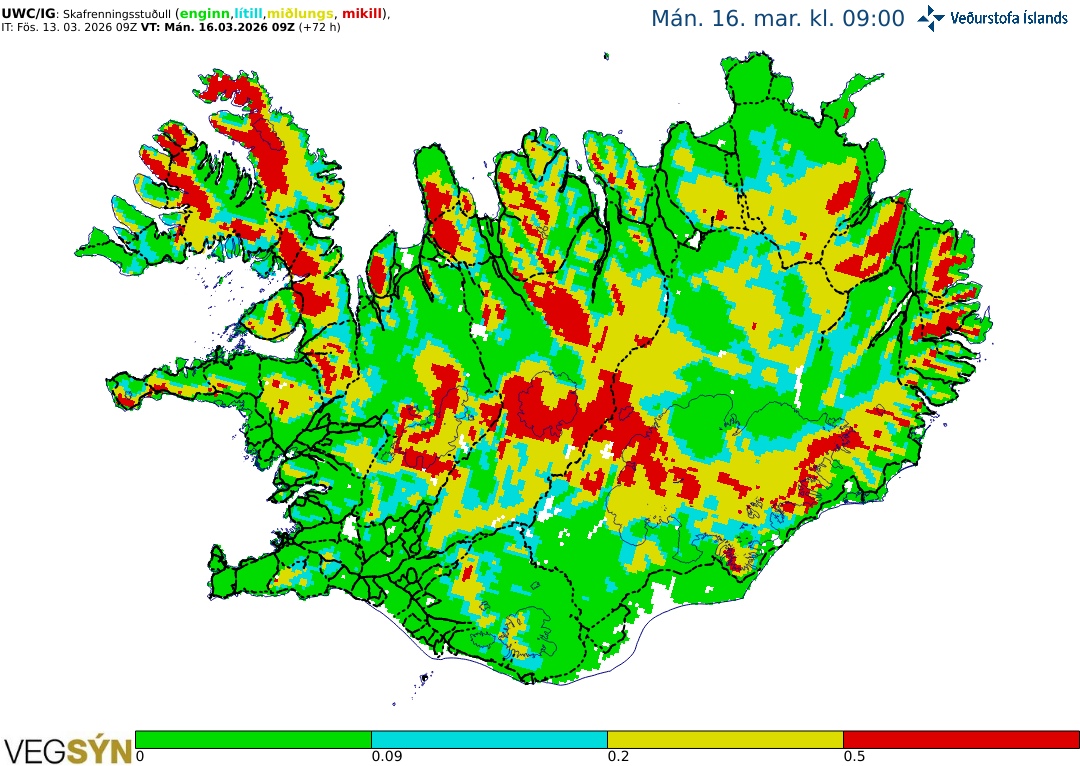The height and width of the screenshot is (766, 1080).
Task: Click the green 'enginn' legend word
Action: pos(205,14)
